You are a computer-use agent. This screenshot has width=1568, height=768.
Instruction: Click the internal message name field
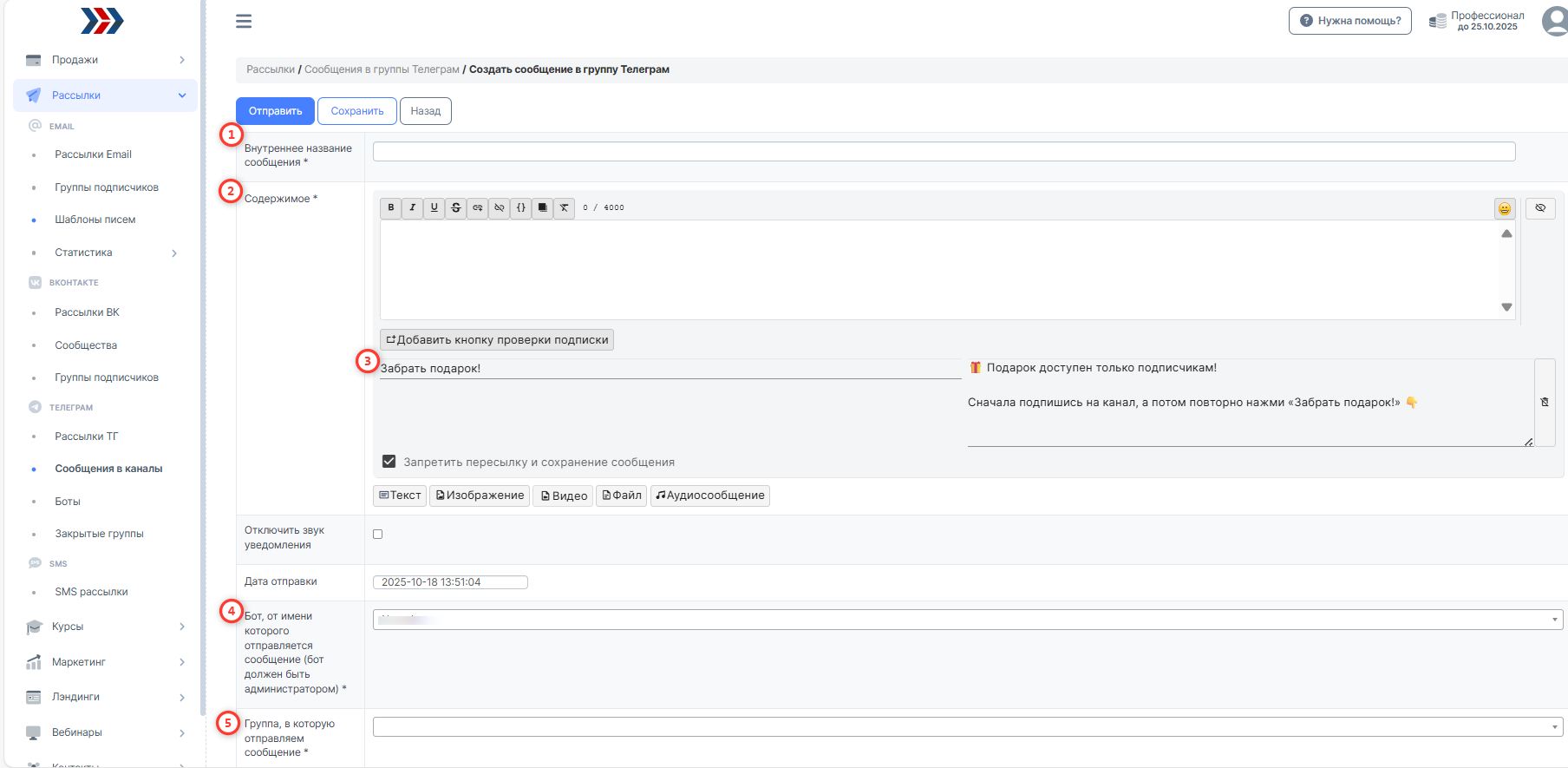click(944, 152)
